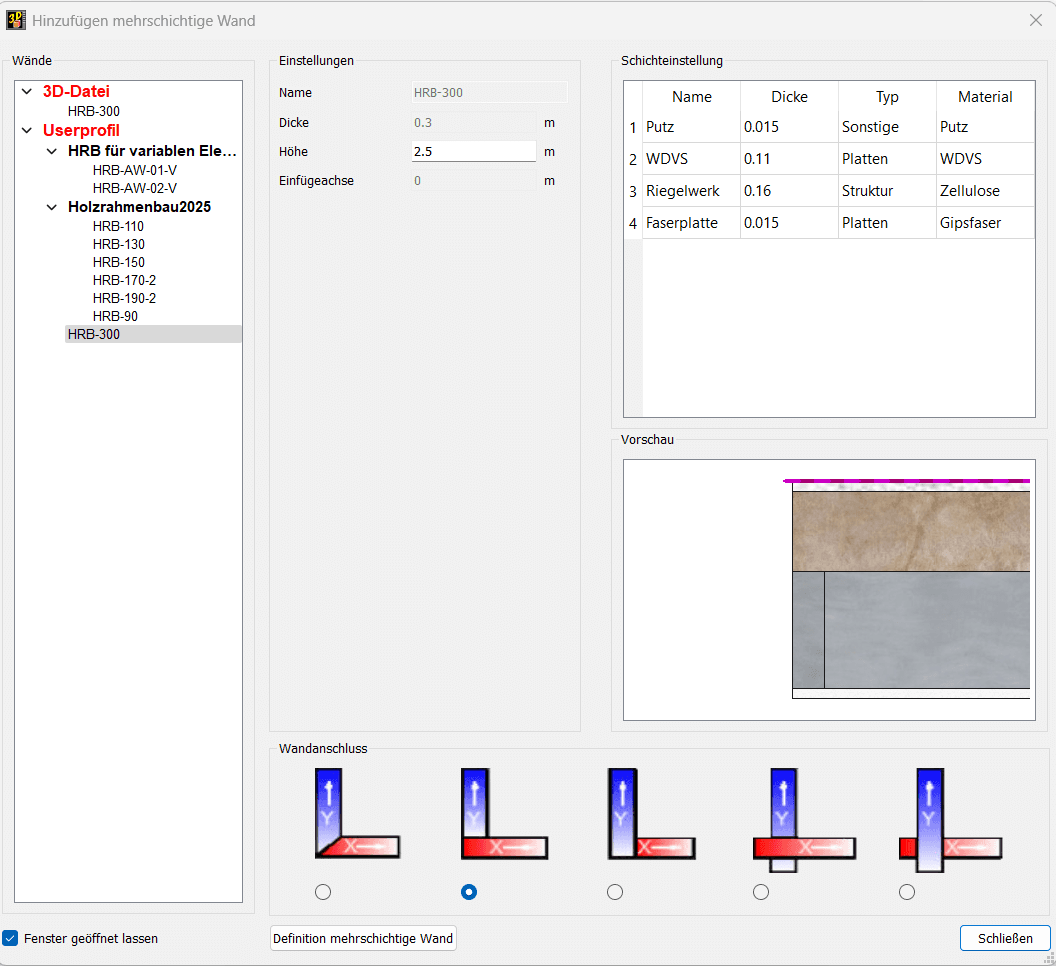
Task: Select the Riegelwerk layer row
Action: click(683, 191)
